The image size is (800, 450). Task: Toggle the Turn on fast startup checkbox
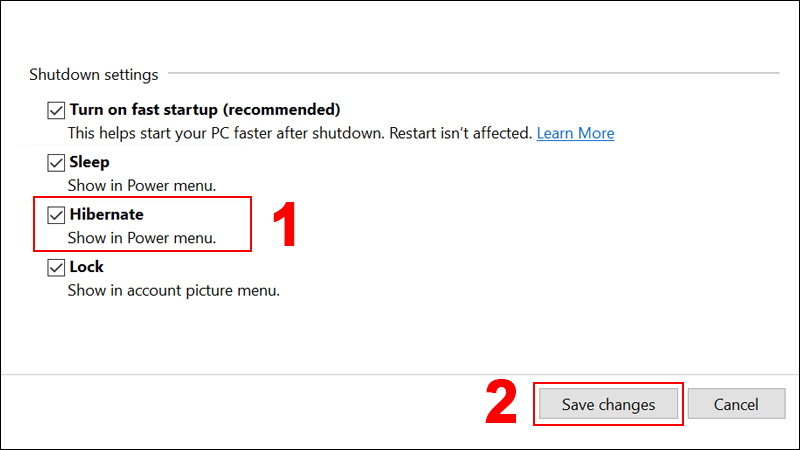pyautogui.click(x=56, y=109)
